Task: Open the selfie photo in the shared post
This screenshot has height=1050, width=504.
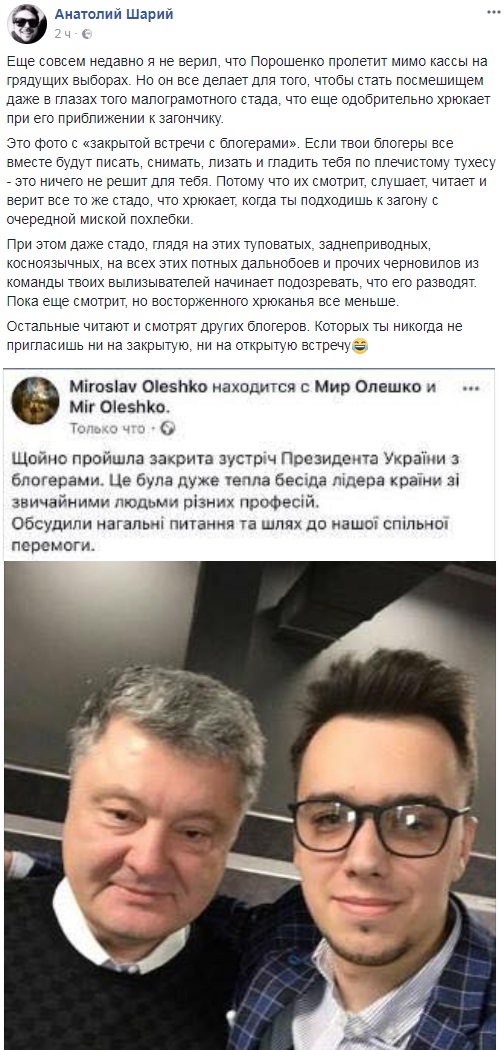Action: (250, 805)
